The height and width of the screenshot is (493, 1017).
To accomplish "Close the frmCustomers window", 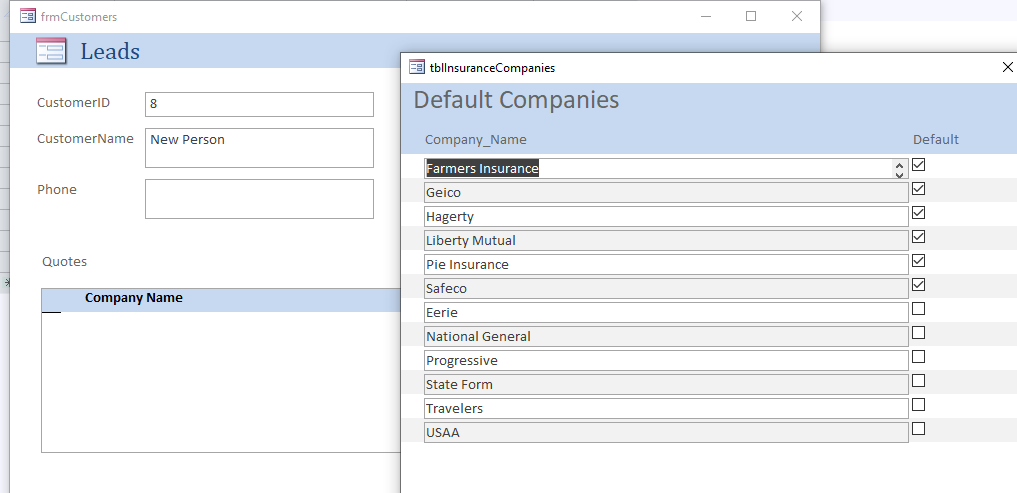I will point(797,16).
